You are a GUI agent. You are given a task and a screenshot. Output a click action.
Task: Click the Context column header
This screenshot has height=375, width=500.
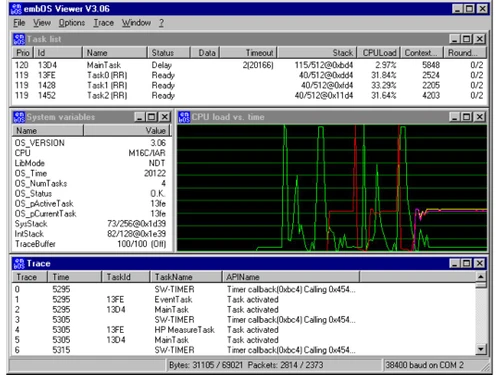tap(422, 53)
